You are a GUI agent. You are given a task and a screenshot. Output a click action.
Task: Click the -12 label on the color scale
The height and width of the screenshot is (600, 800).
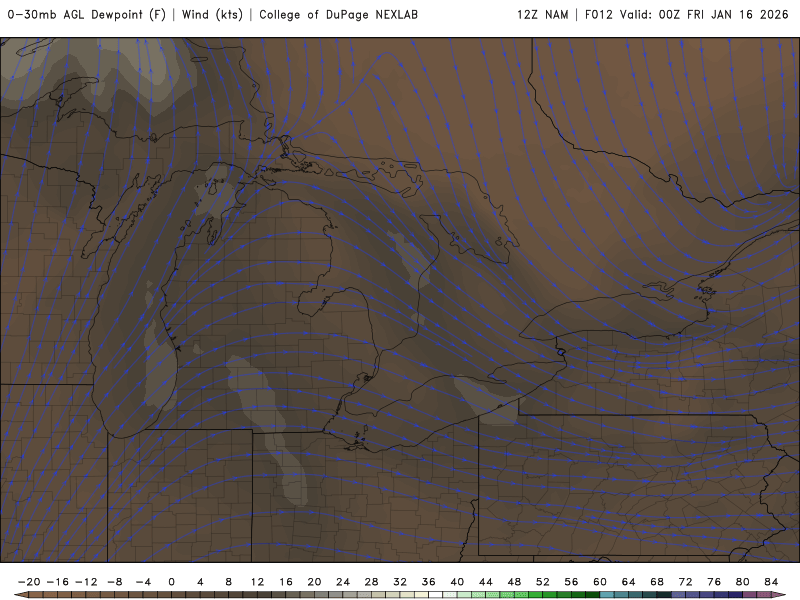(86, 582)
